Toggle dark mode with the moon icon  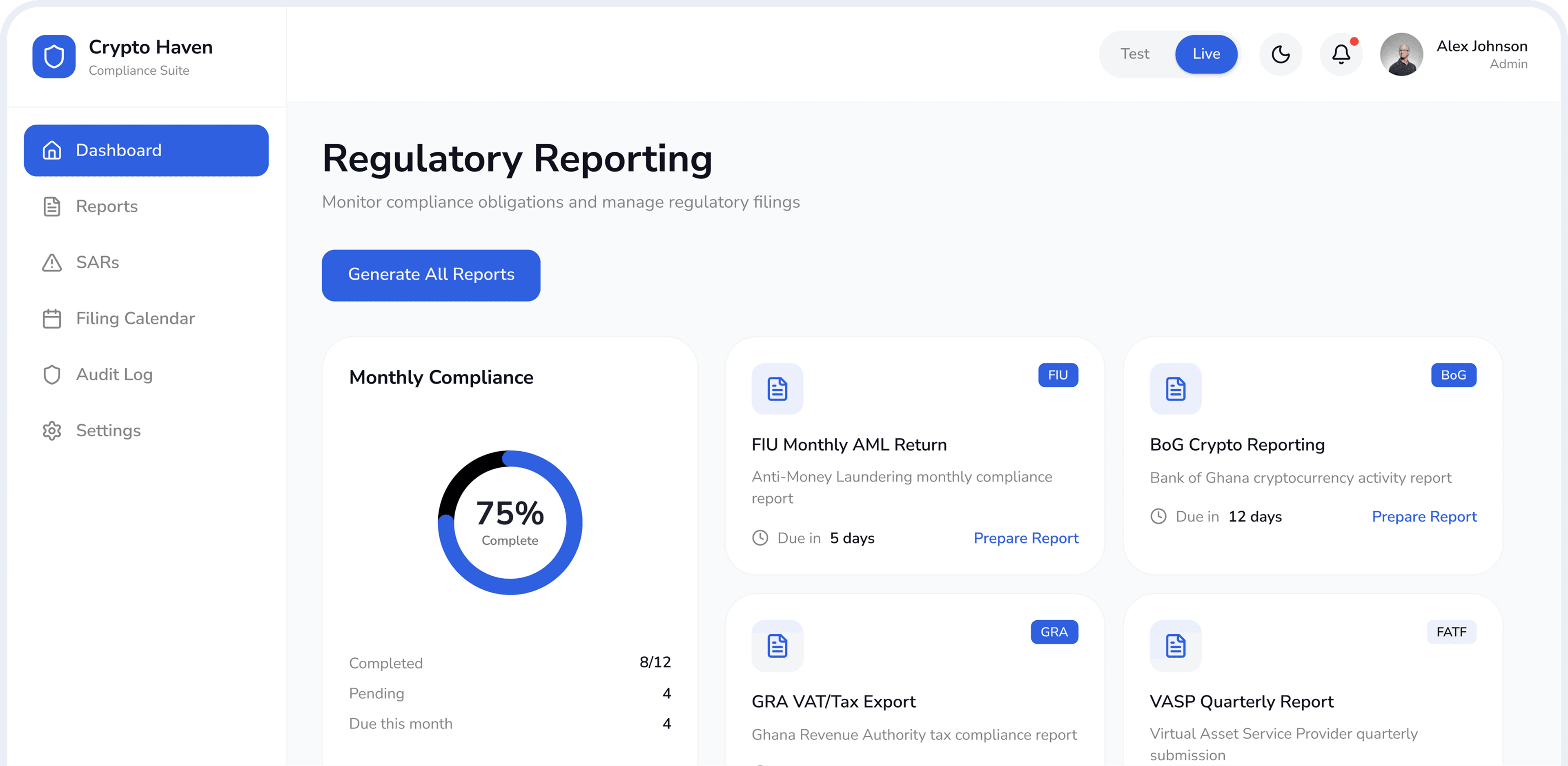(x=1281, y=54)
